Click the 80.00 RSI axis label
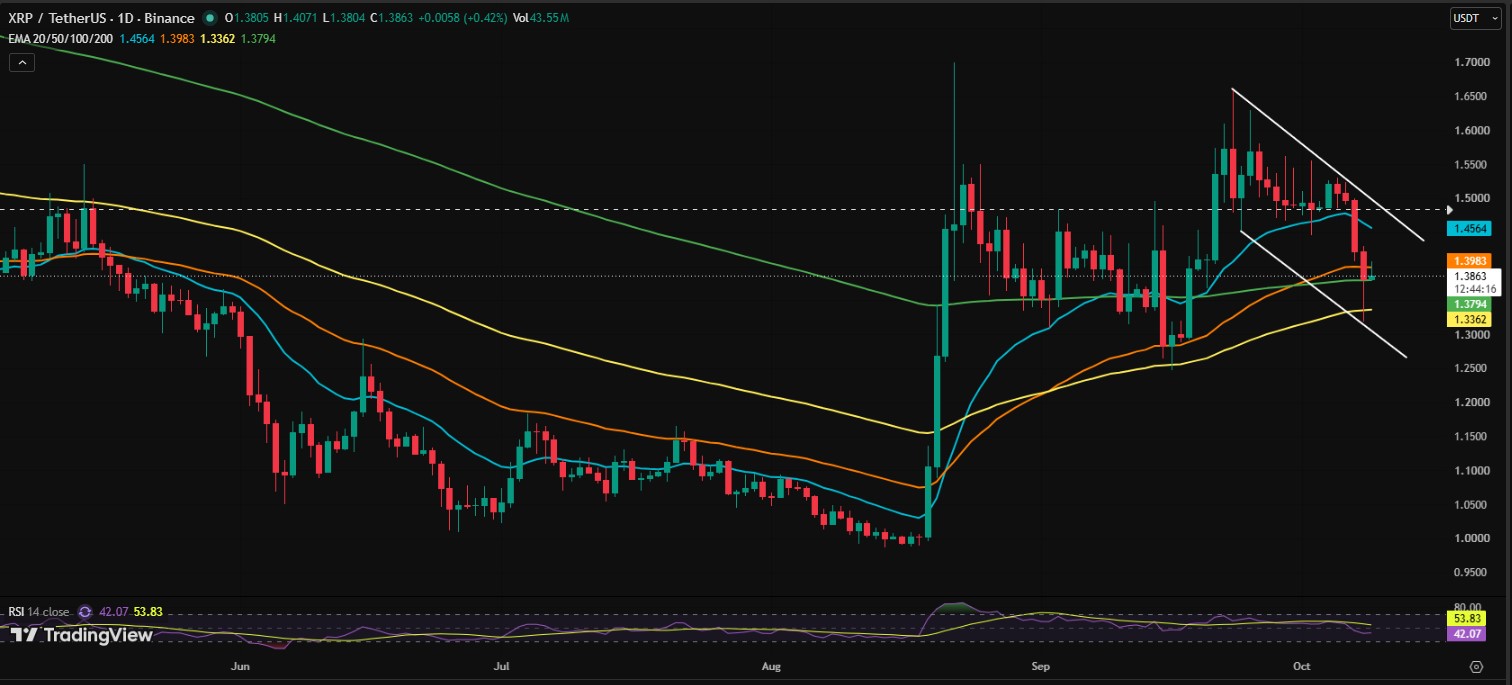Image resolution: width=1512 pixels, height=685 pixels. (1469, 606)
